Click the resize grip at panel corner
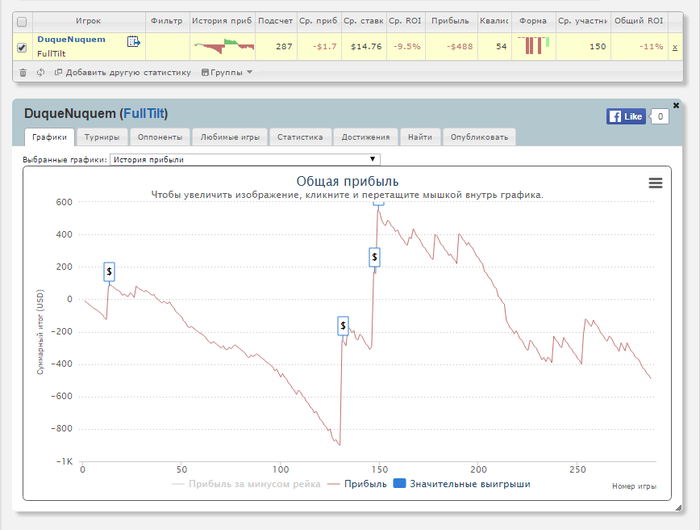This screenshot has height=530, width=700. tap(678, 508)
